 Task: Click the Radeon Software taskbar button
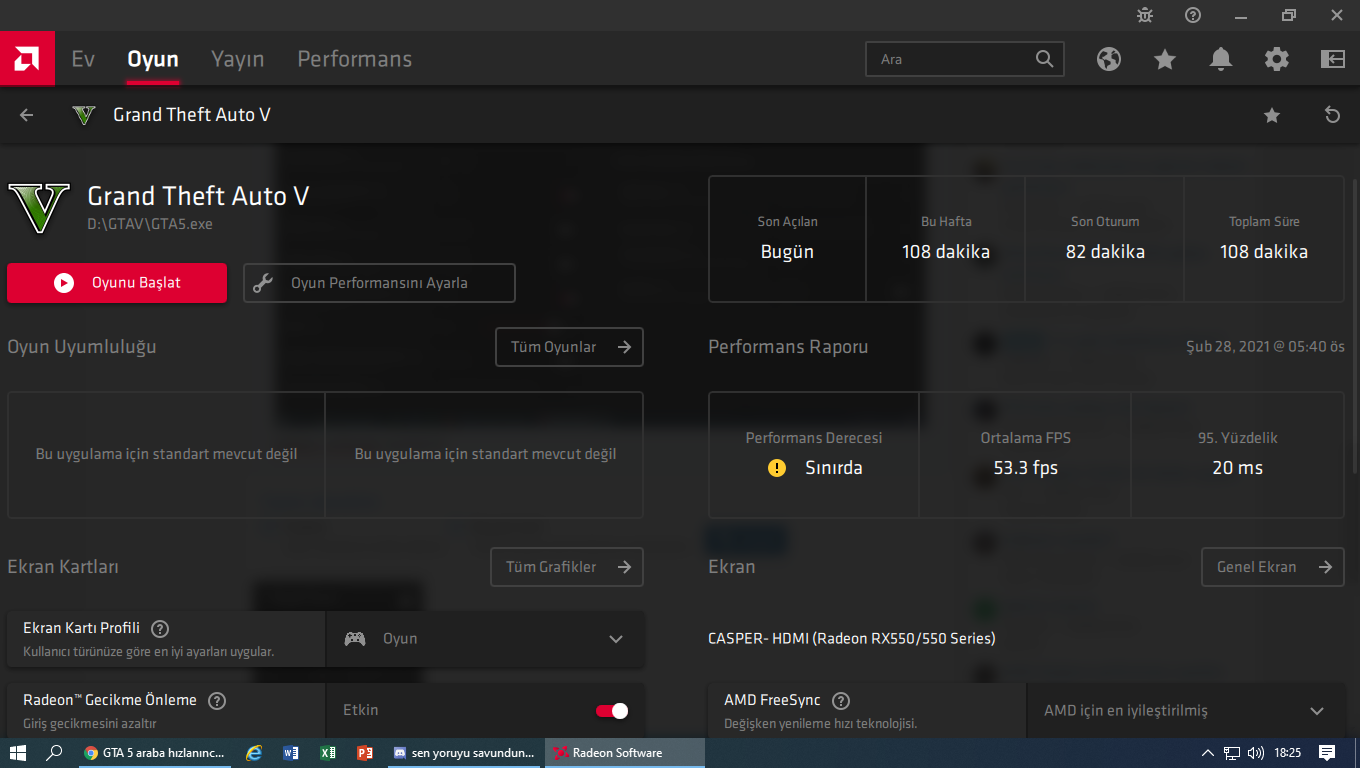(x=625, y=753)
